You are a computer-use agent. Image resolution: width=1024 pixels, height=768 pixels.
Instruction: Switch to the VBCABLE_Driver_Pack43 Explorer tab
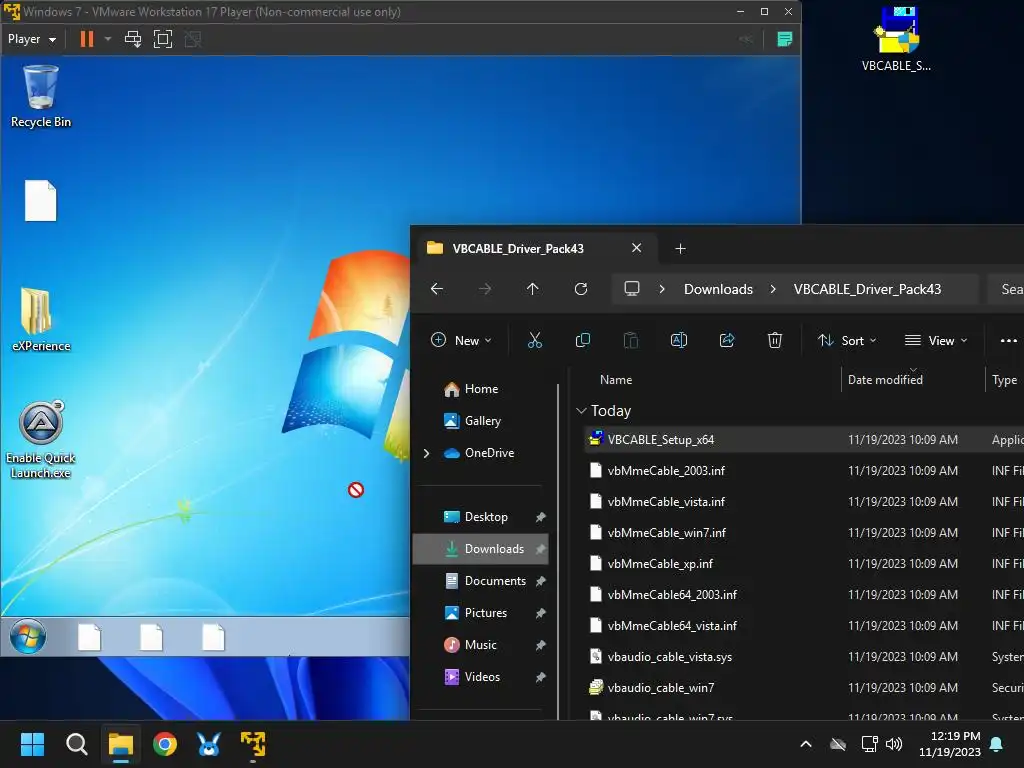[x=518, y=249]
